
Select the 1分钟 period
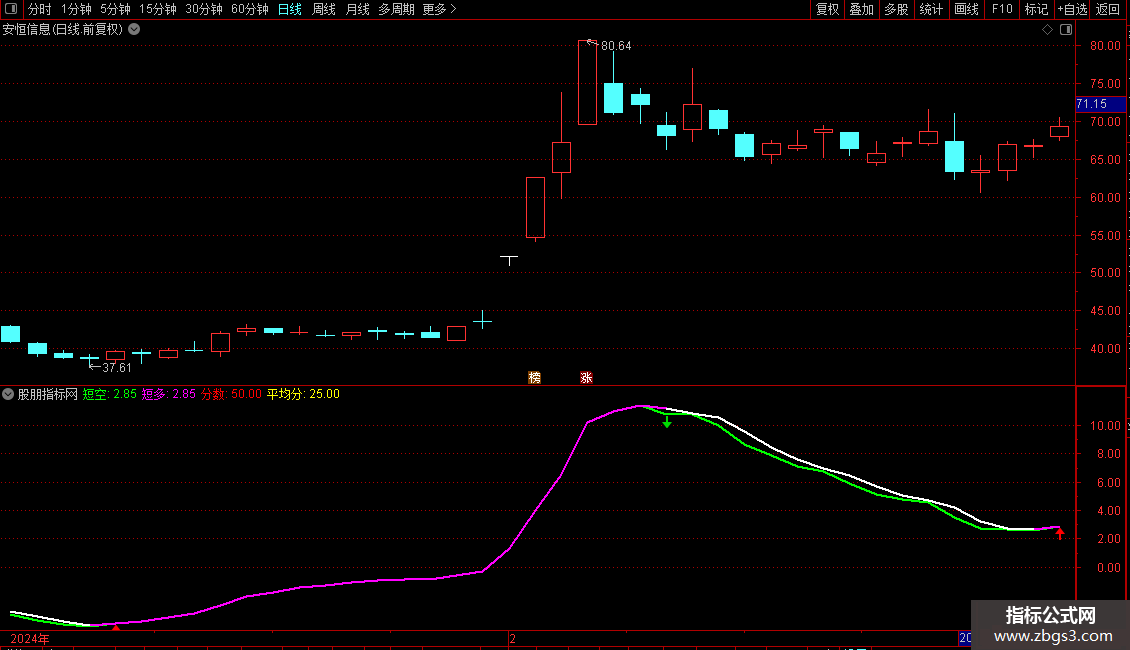tap(76, 9)
